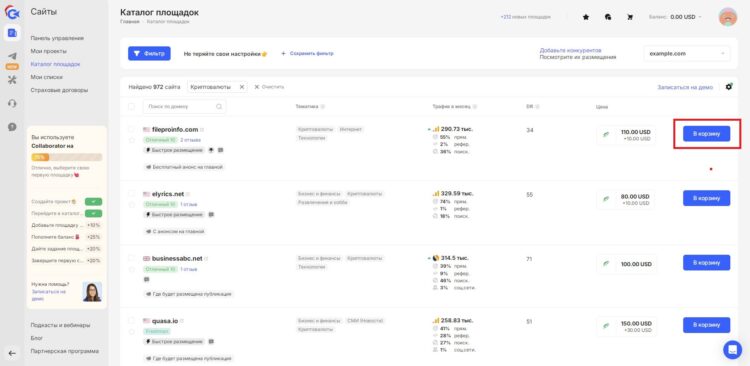Toggle favorite star for businessabc.net
Image resolution: width=750 pixels, height=366 pixels.
point(131,269)
